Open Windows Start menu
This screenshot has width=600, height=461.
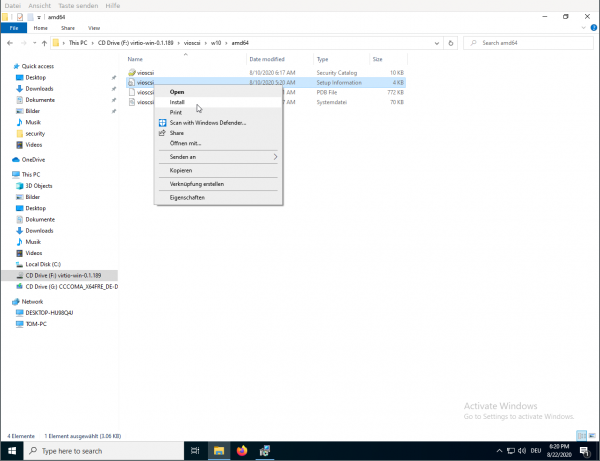pos(10,451)
